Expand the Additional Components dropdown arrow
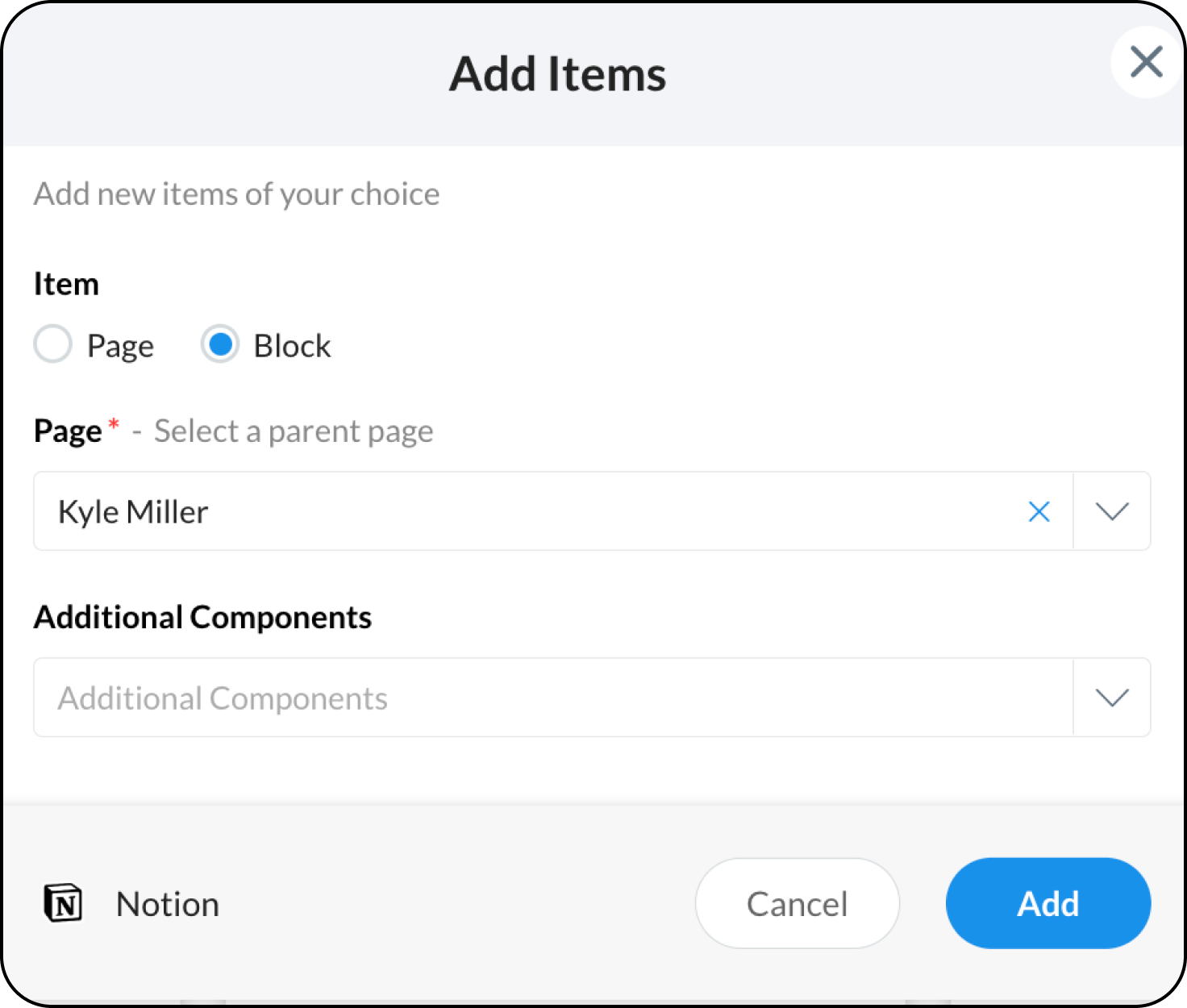The height and width of the screenshot is (1008, 1187). [1112, 698]
